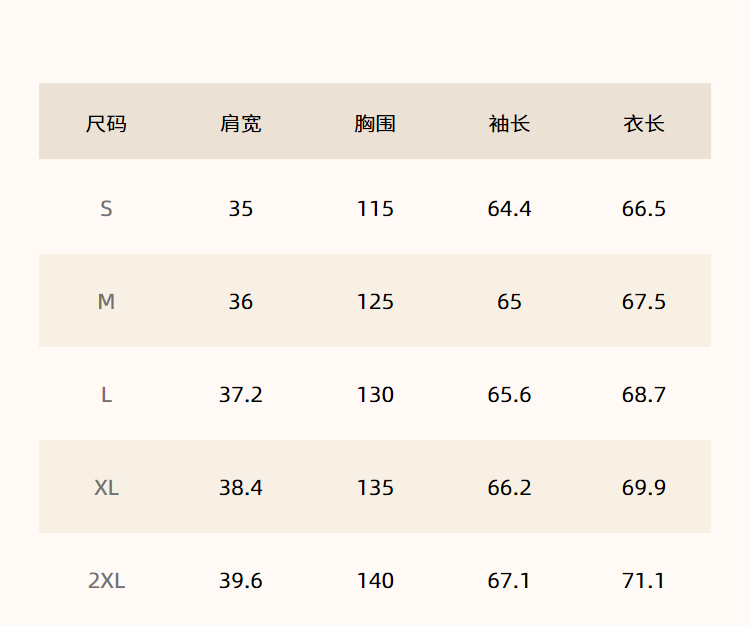Click the sleeve length value 64.4
This screenshot has width=750, height=626.
point(509,209)
